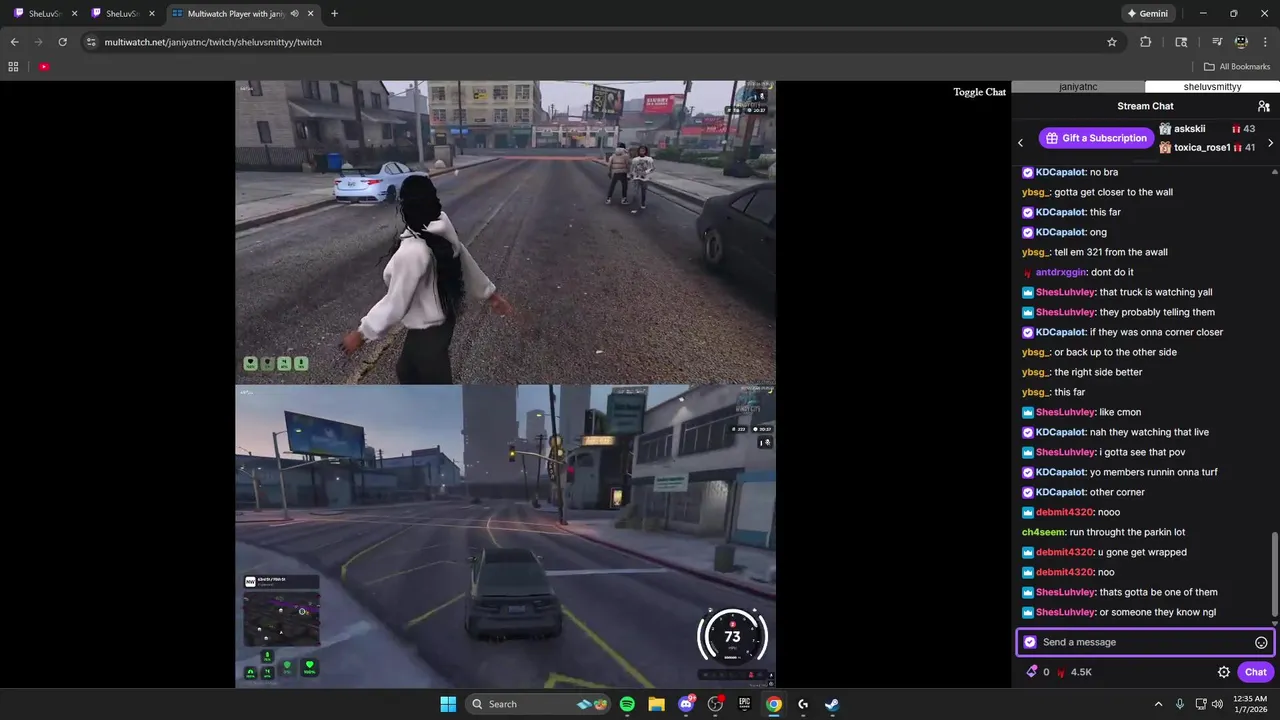Image resolution: width=1280 pixels, height=720 pixels.
Task: Switch to the sheluvsmittyy chat tab
Action: point(1211,87)
